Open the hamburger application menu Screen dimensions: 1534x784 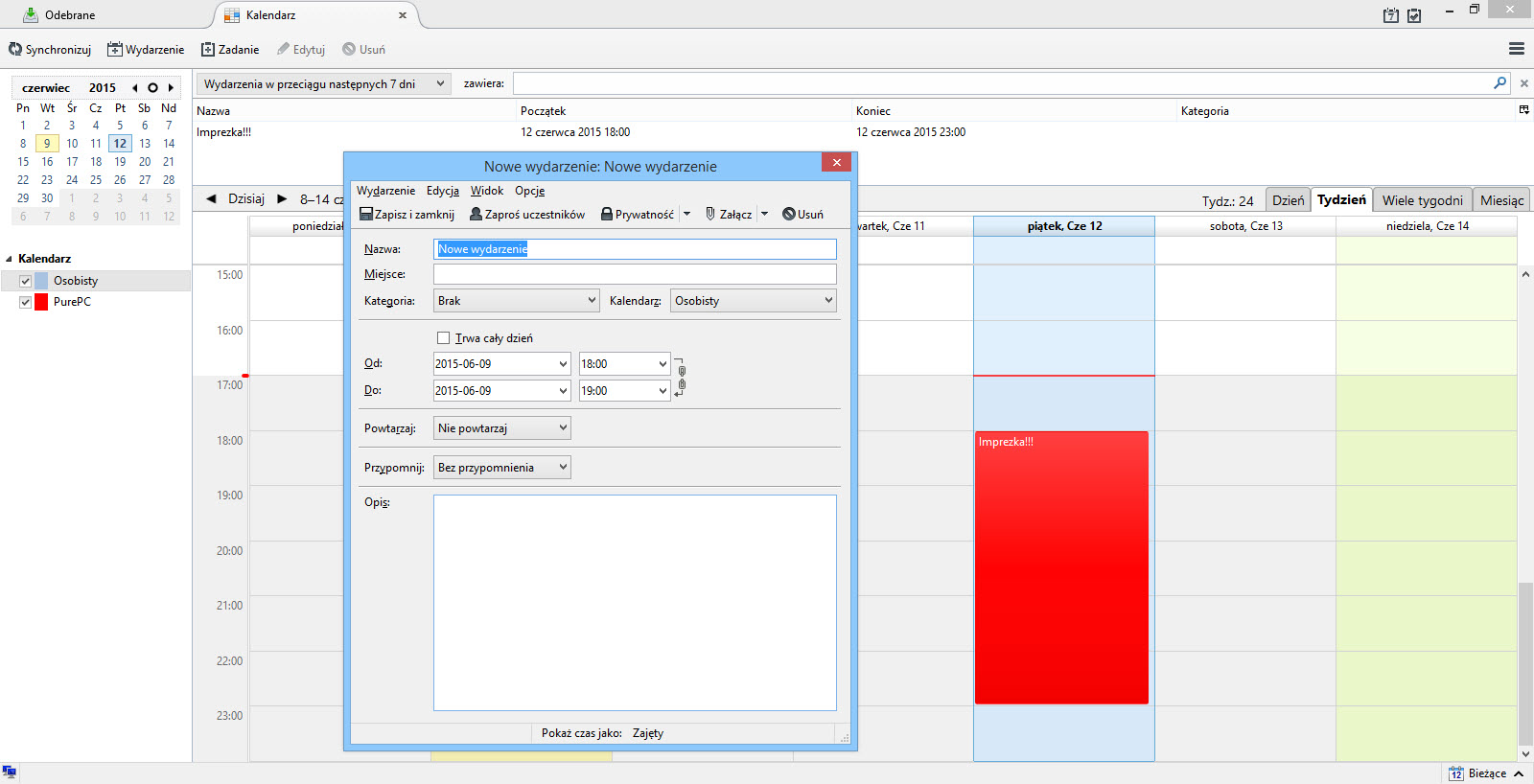pos(1517,49)
